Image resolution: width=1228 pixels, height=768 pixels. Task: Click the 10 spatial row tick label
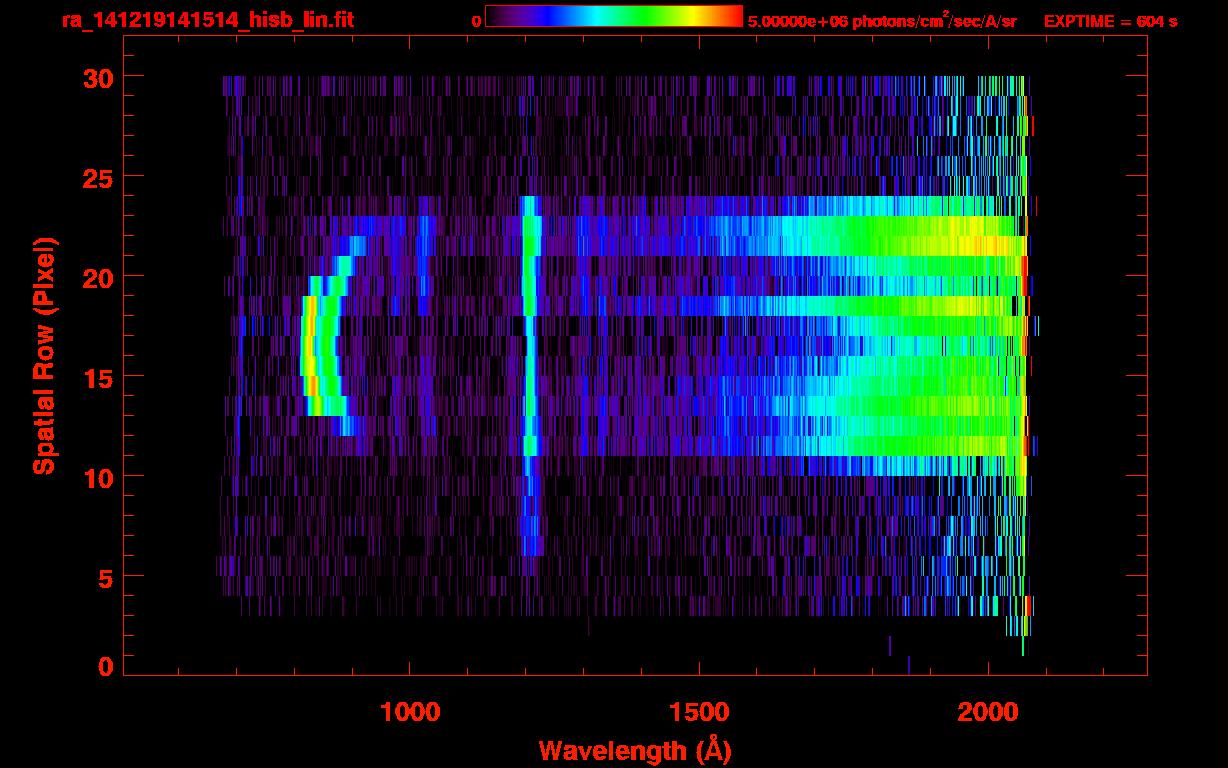pos(97,477)
